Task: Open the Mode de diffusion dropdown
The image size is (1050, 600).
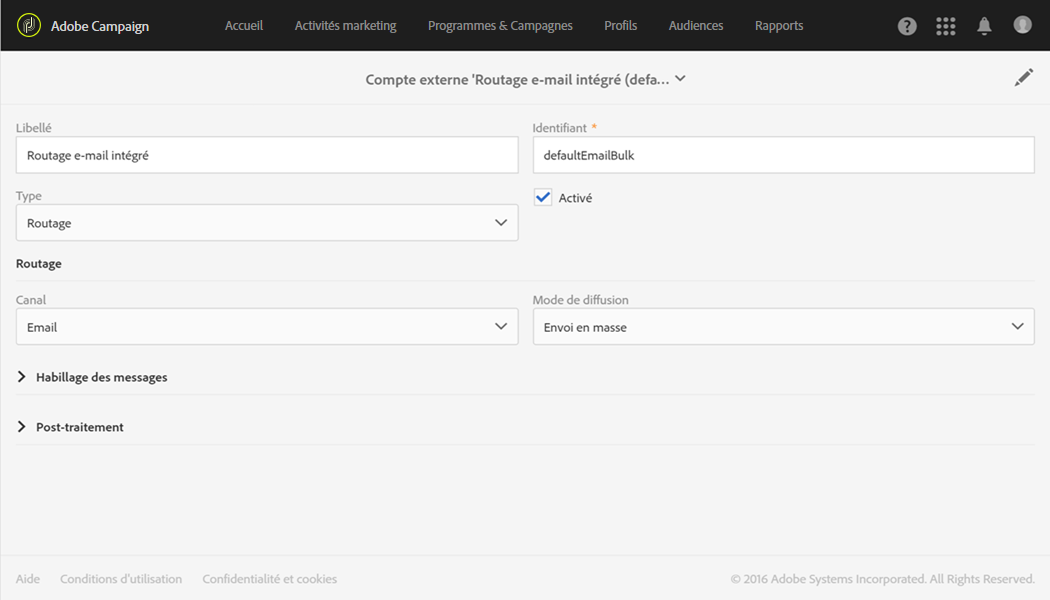Action: click(x=783, y=327)
